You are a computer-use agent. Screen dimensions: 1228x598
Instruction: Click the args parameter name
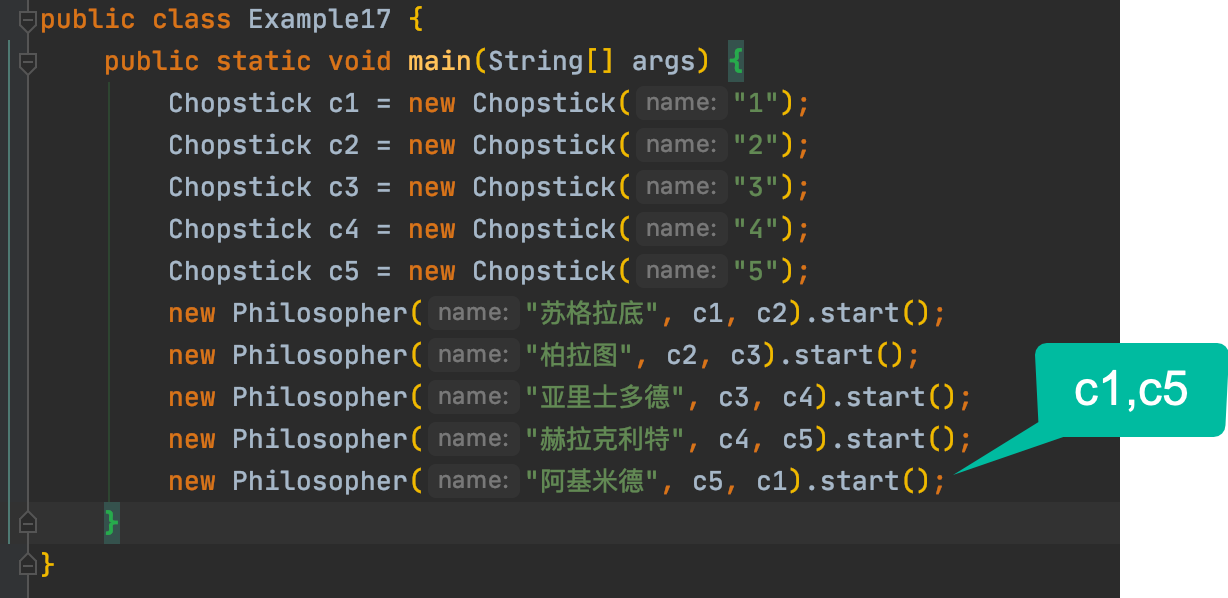[x=663, y=62]
